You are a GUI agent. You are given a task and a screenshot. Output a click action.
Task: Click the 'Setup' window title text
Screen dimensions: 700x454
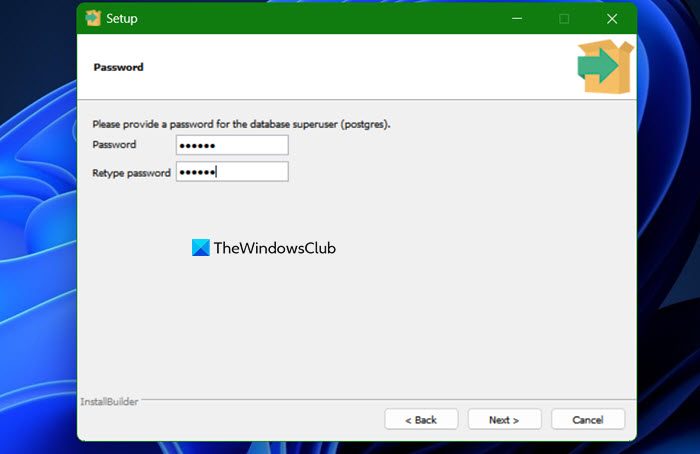(122, 19)
